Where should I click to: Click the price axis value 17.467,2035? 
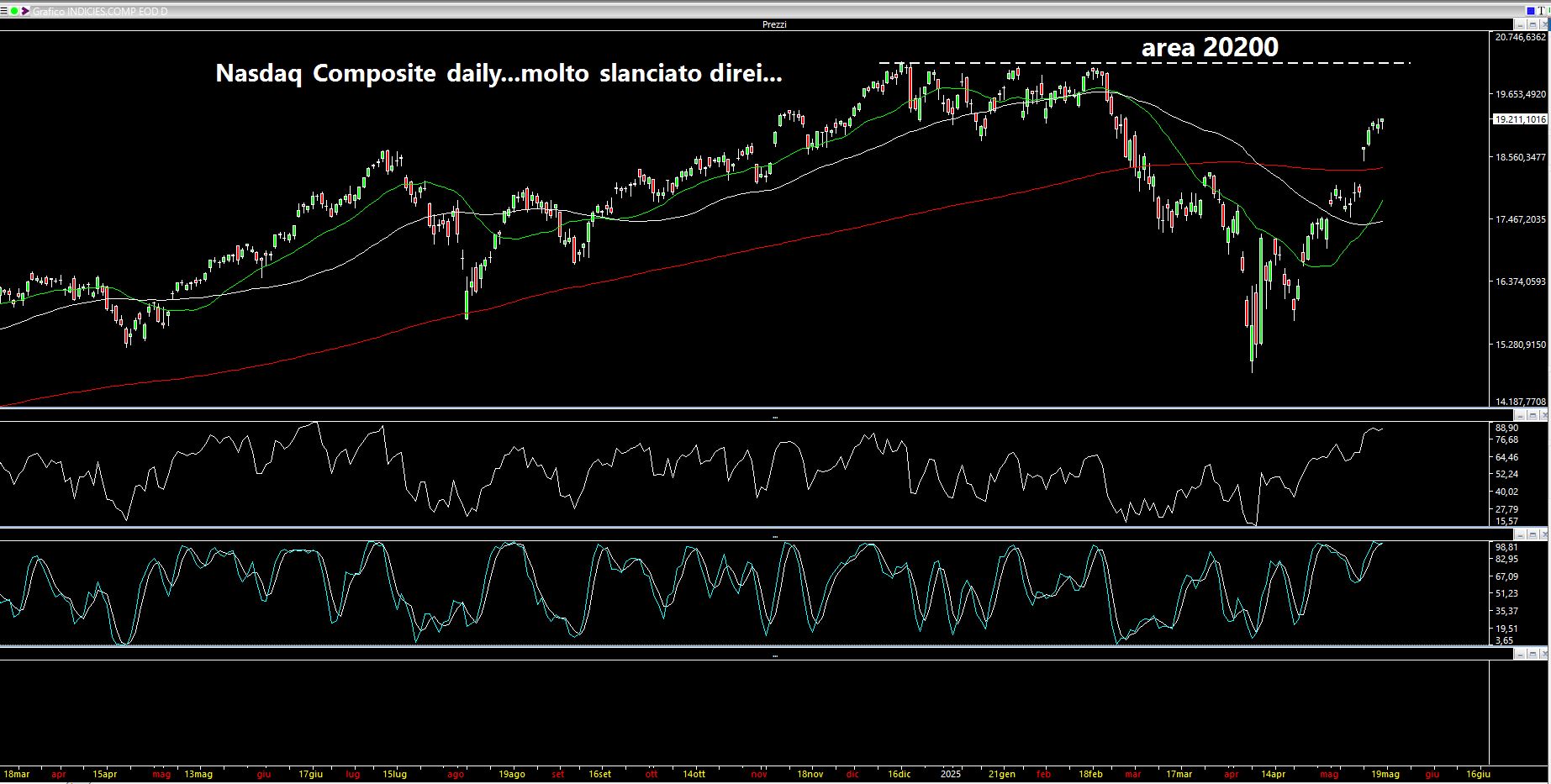tap(1520, 219)
